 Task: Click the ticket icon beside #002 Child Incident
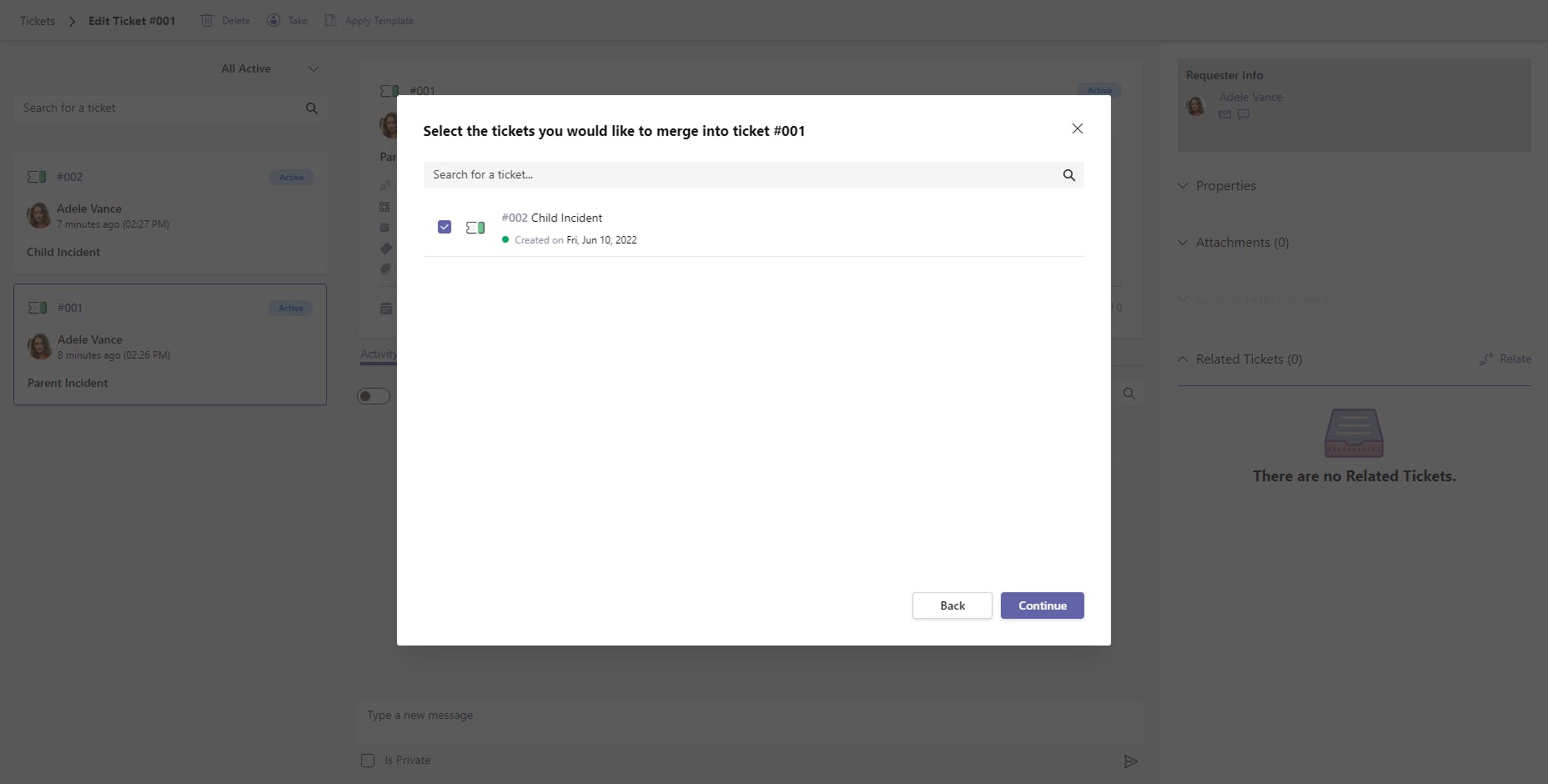click(x=475, y=228)
